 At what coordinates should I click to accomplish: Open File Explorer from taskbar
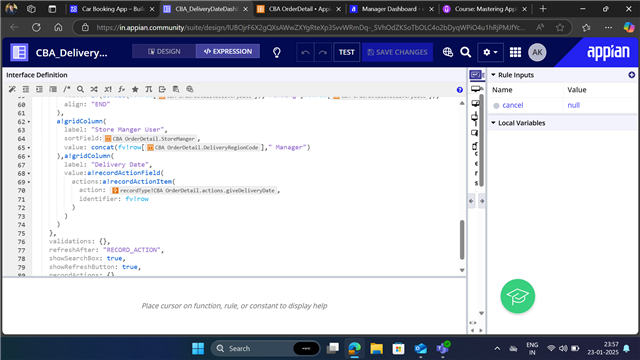tap(376, 348)
